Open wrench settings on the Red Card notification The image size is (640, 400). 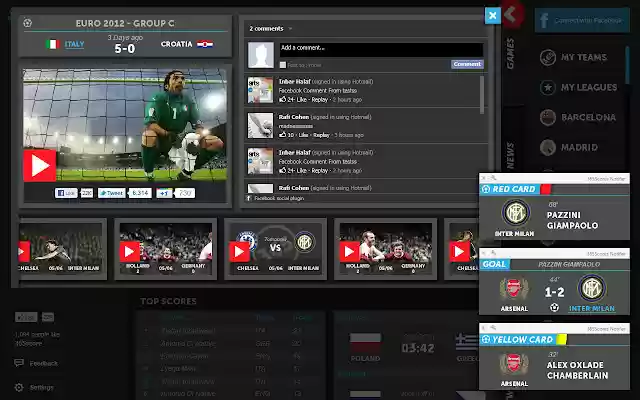click(x=493, y=178)
